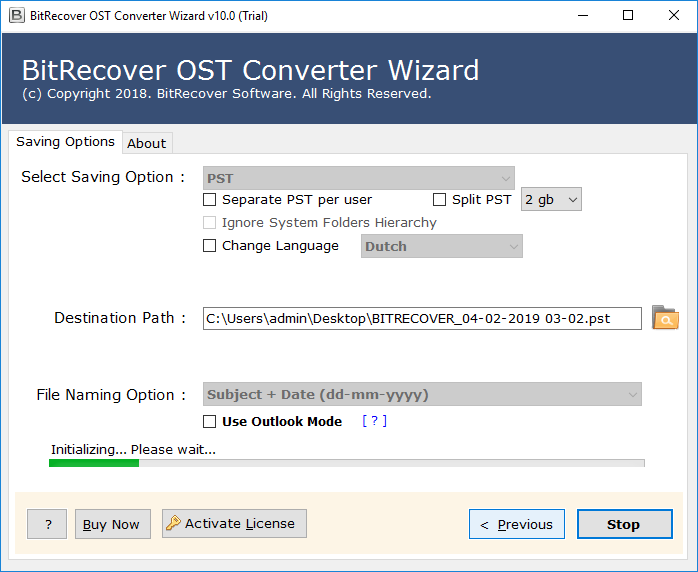Click the Initializing... Please wait... status text
Image resolution: width=698 pixels, height=572 pixels.
133,450
